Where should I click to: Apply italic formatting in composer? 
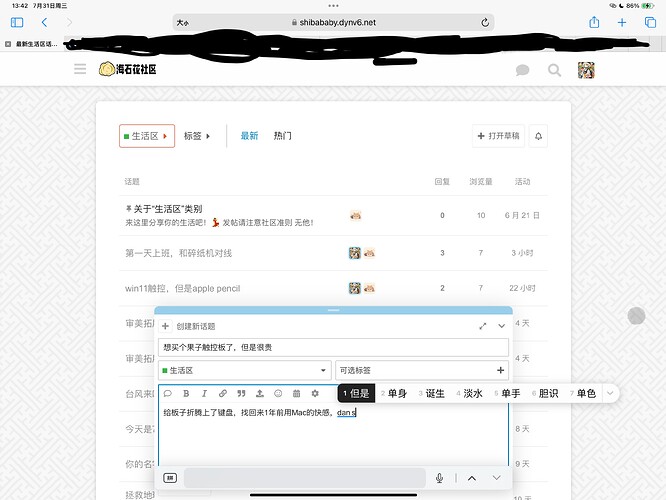coord(204,393)
